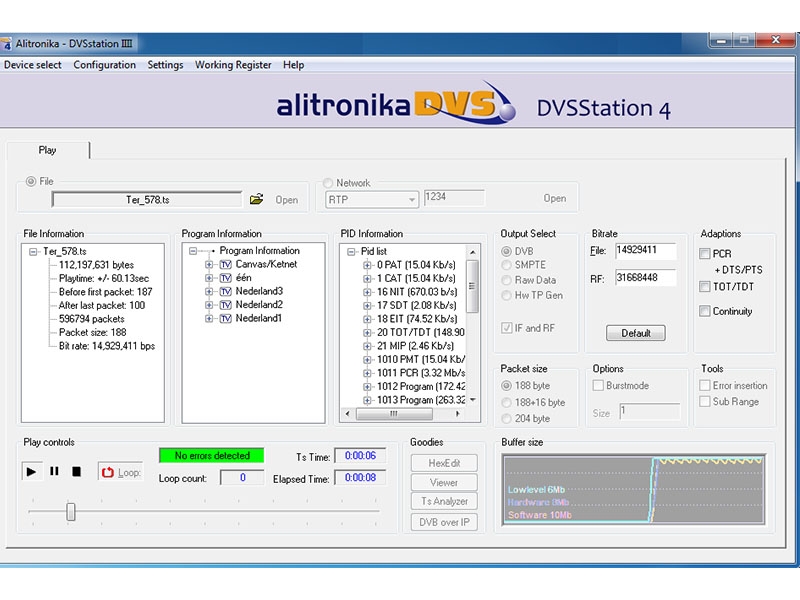Launch the Viewer goodie
This screenshot has height=600, width=800.
[x=444, y=482]
